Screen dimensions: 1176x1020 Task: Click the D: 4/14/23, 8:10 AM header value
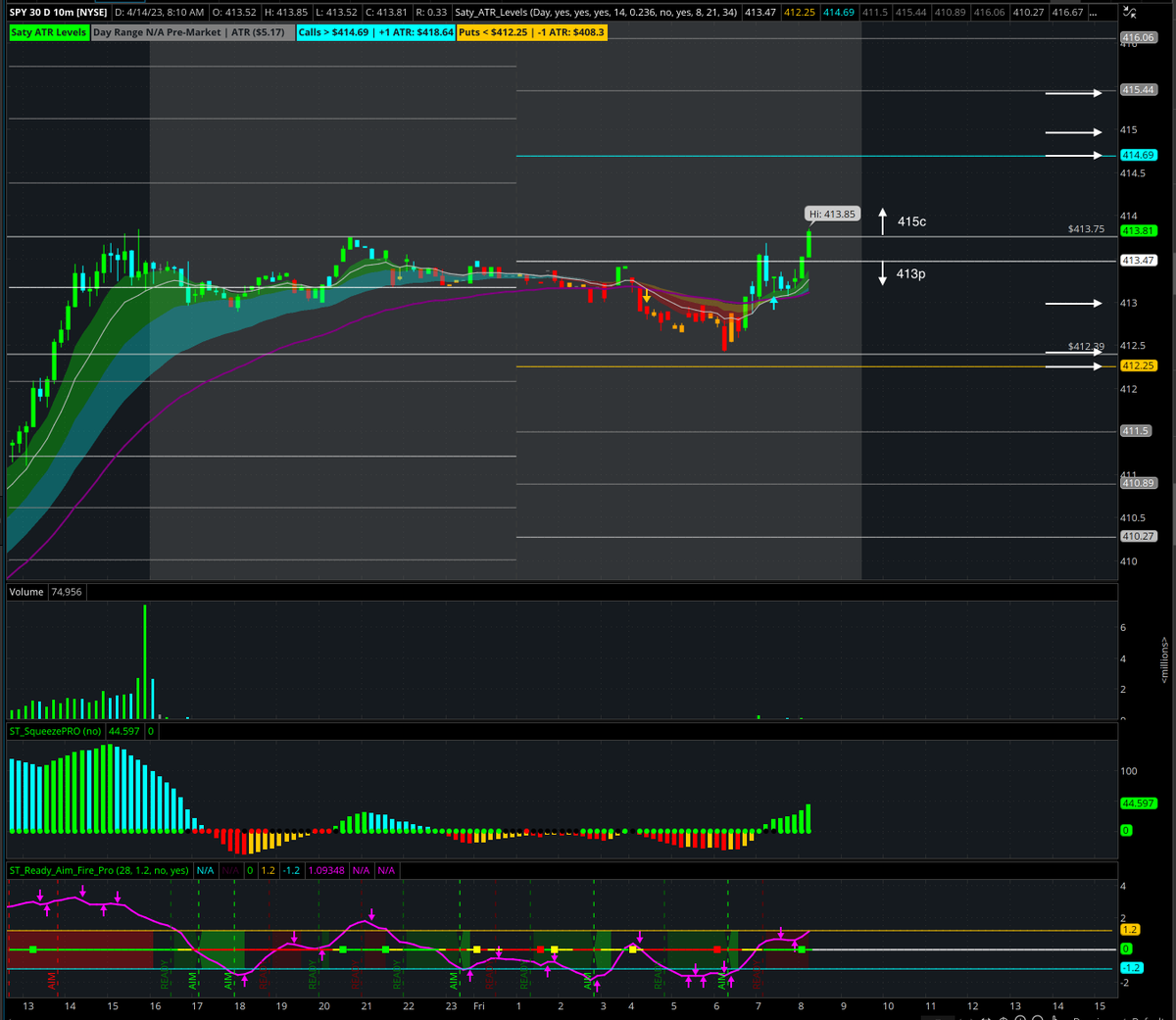[160, 13]
